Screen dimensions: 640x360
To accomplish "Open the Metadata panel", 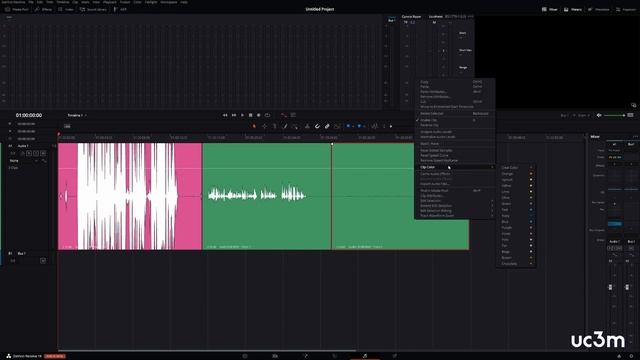I will (x=599, y=9).
